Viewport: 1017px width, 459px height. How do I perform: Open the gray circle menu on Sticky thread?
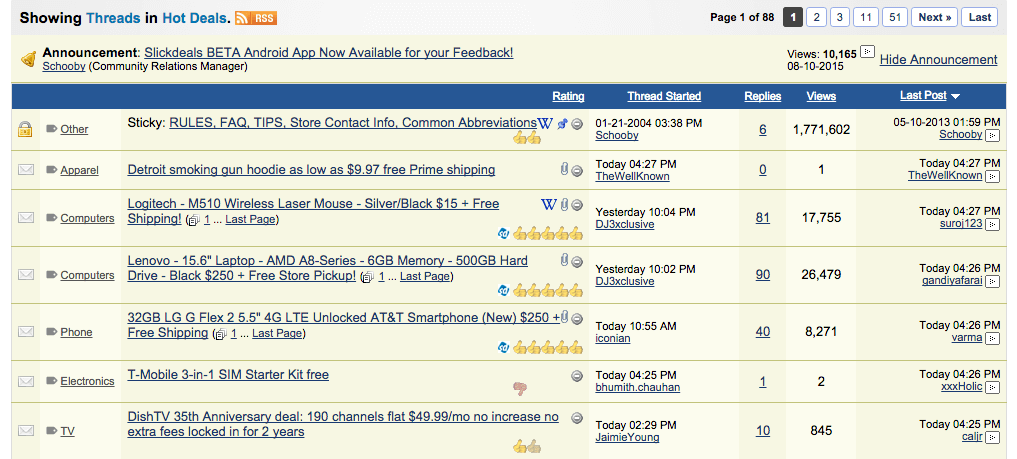point(577,124)
